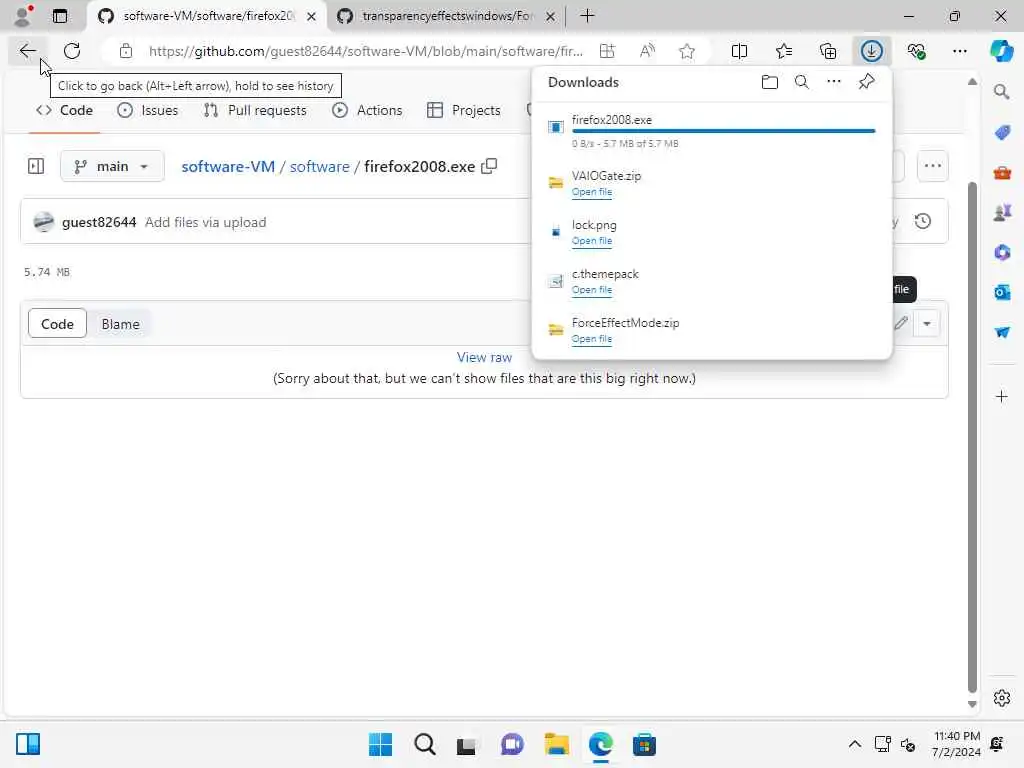The height and width of the screenshot is (768, 1024).
Task: Select the Blame view toggle button
Action: tap(120, 324)
